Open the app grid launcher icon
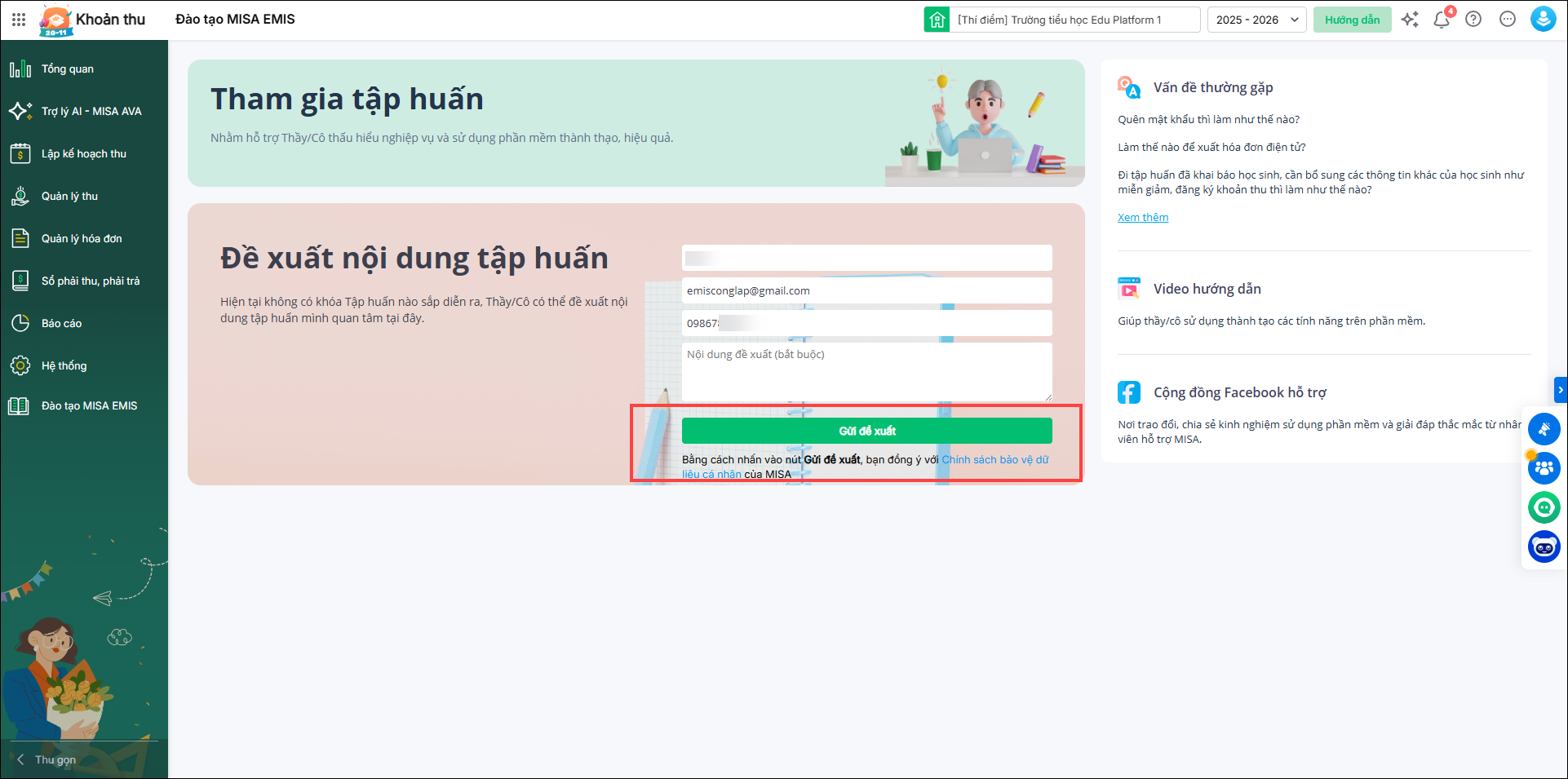 click(x=19, y=20)
